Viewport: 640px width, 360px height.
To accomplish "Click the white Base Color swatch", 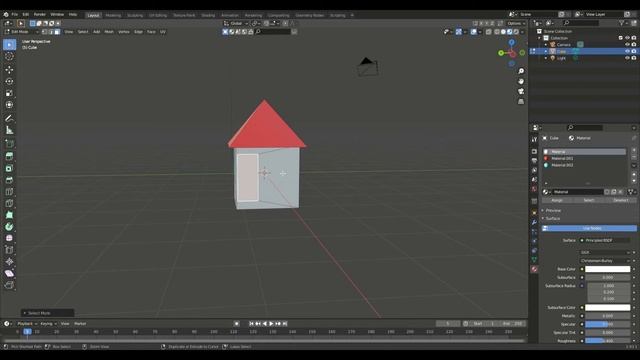I will click(607, 269).
